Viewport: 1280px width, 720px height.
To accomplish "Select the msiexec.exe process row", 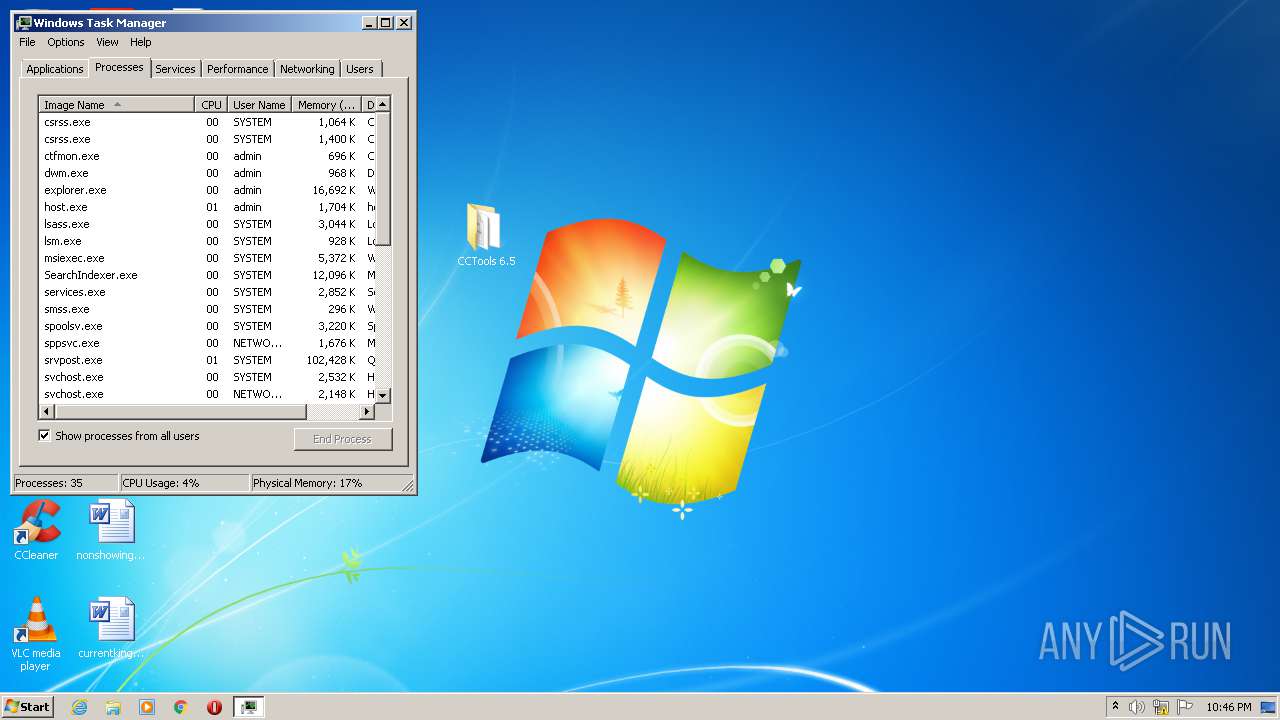I will (x=207, y=258).
